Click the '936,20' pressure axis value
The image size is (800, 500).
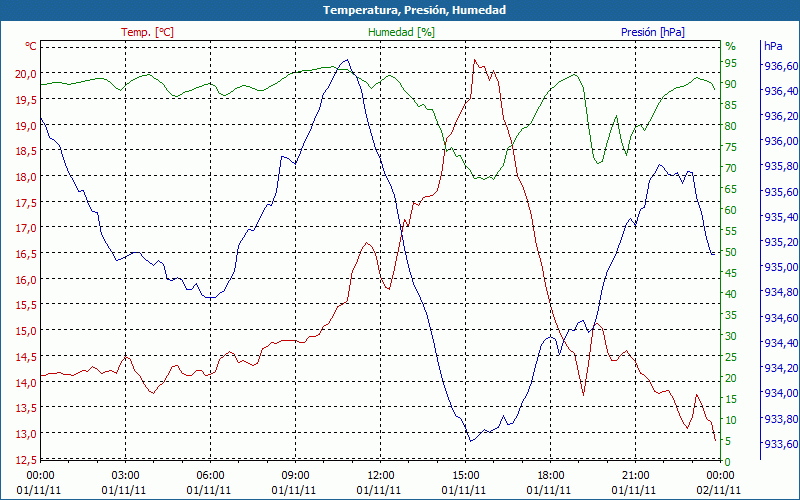tap(781, 116)
